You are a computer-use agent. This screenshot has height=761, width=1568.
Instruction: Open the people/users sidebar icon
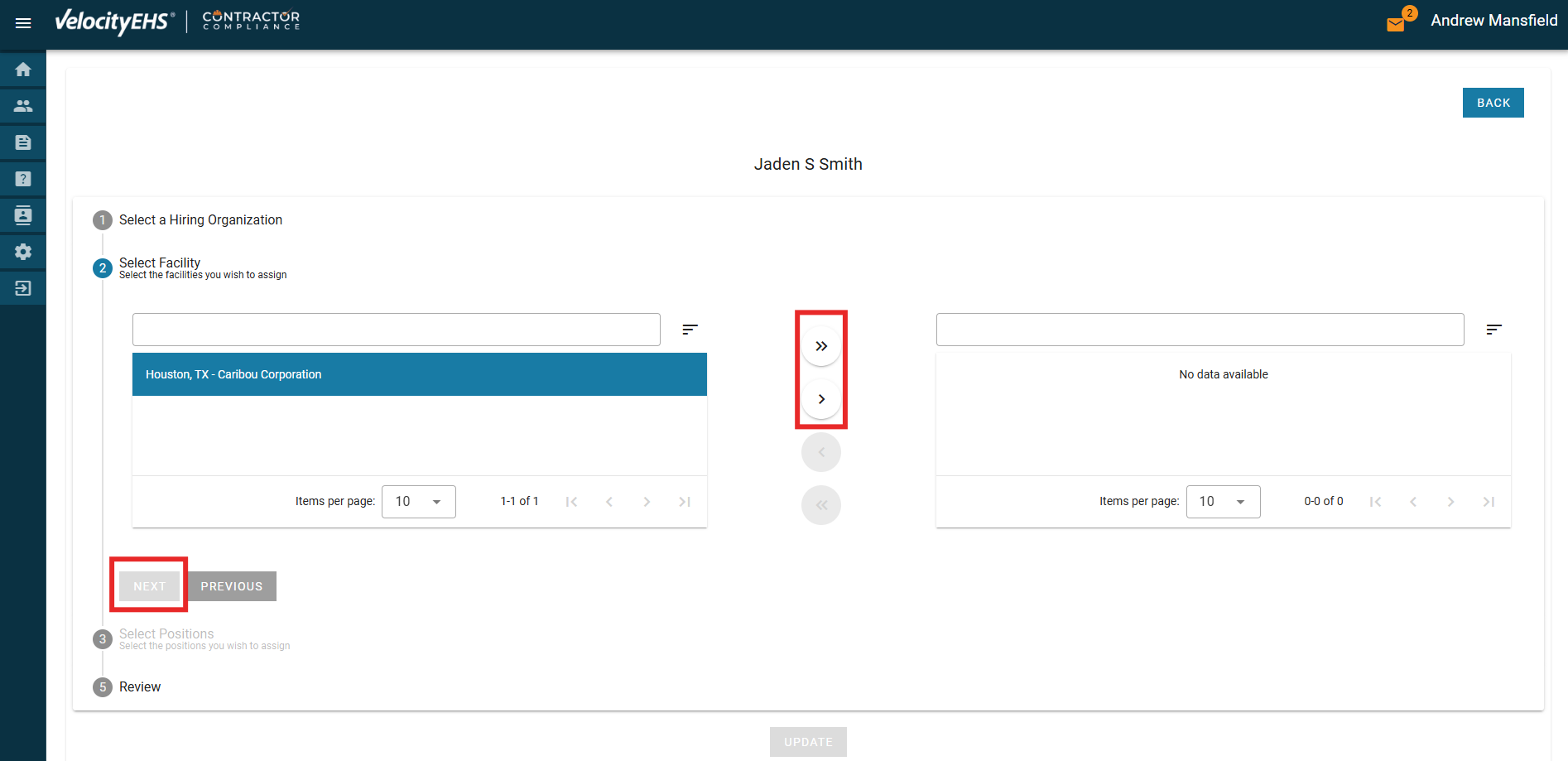coord(23,106)
